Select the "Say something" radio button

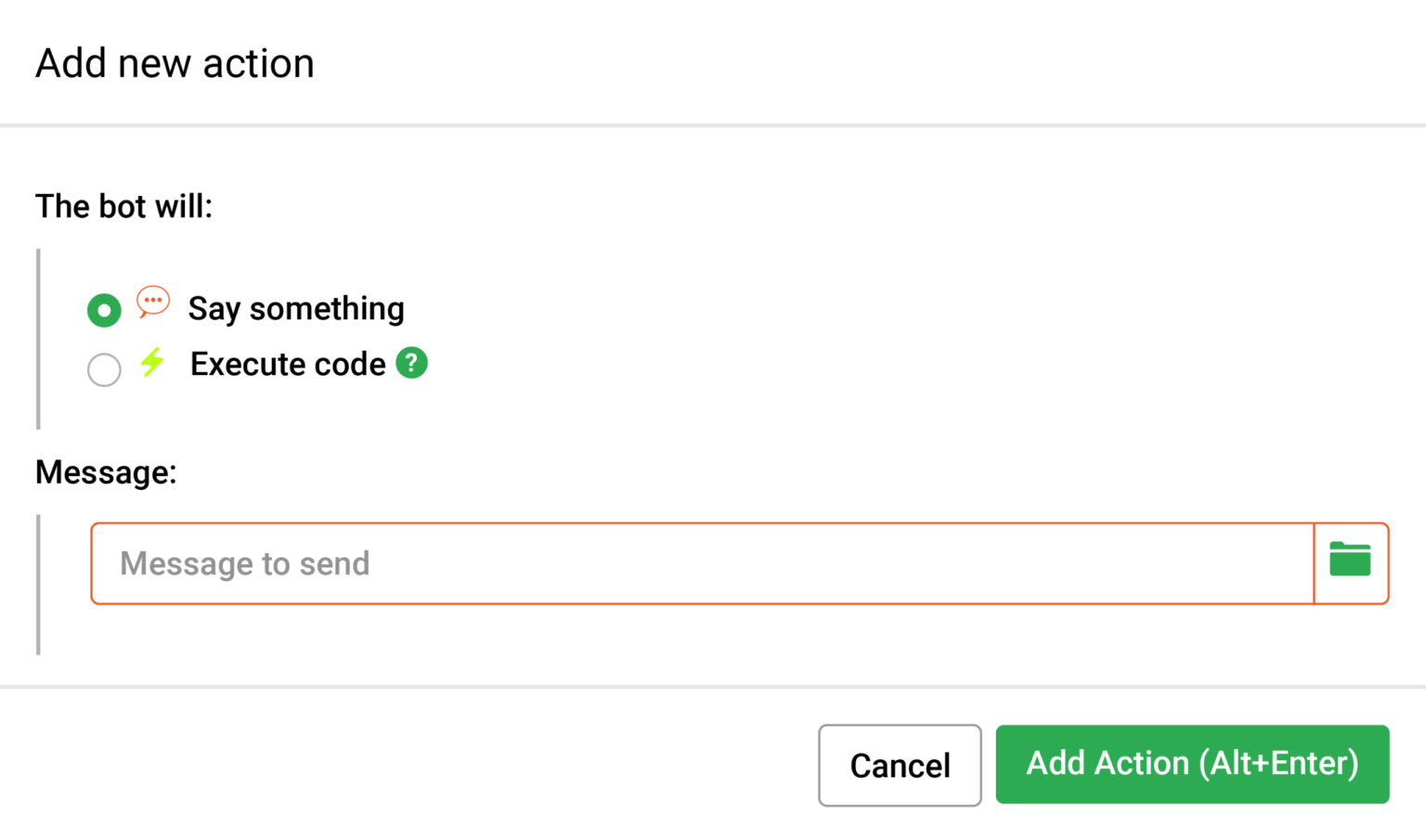[104, 310]
